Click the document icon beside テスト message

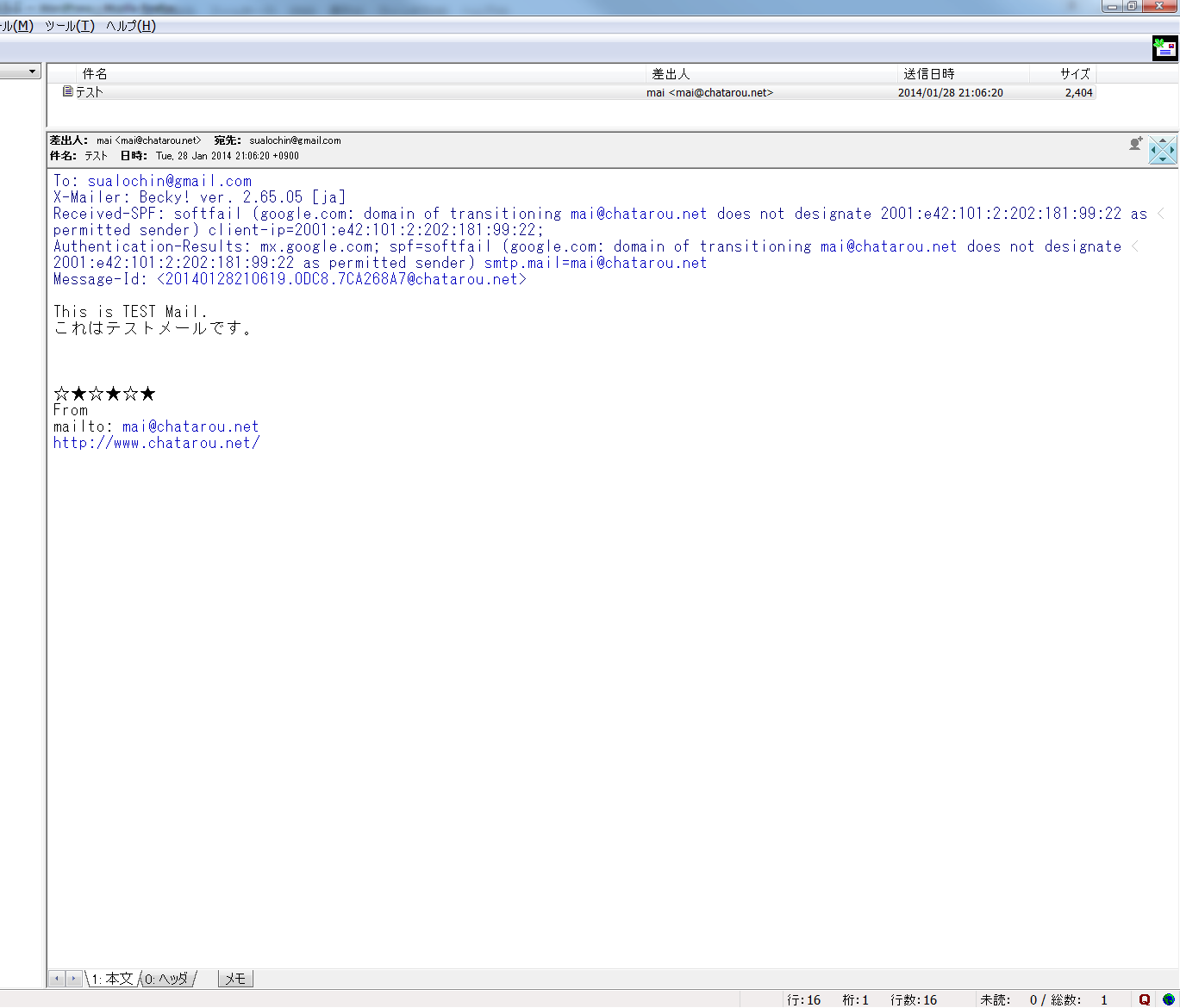click(68, 91)
